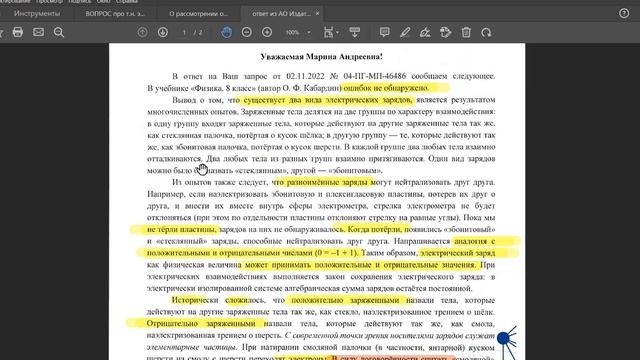Zoom in with the plus button
The height and width of the screenshot is (360, 640).
[267, 32]
